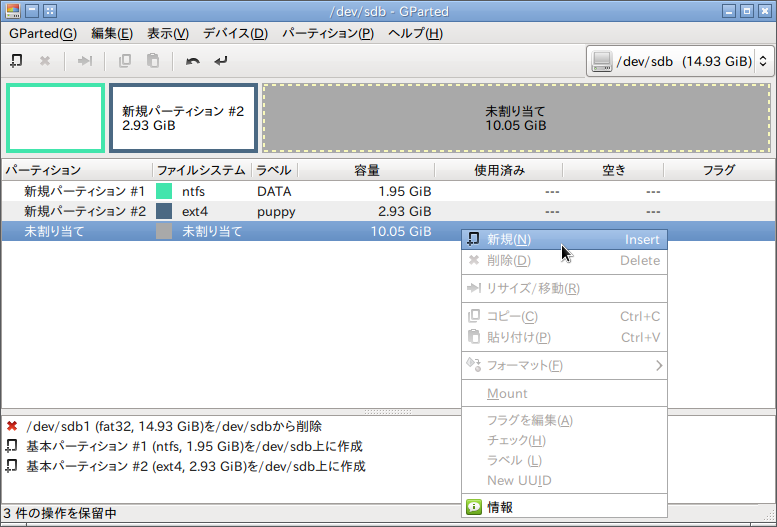The width and height of the screenshot is (777, 527).
Task: Select リサイズ/移動(R) in the context menu
Action: [564, 288]
